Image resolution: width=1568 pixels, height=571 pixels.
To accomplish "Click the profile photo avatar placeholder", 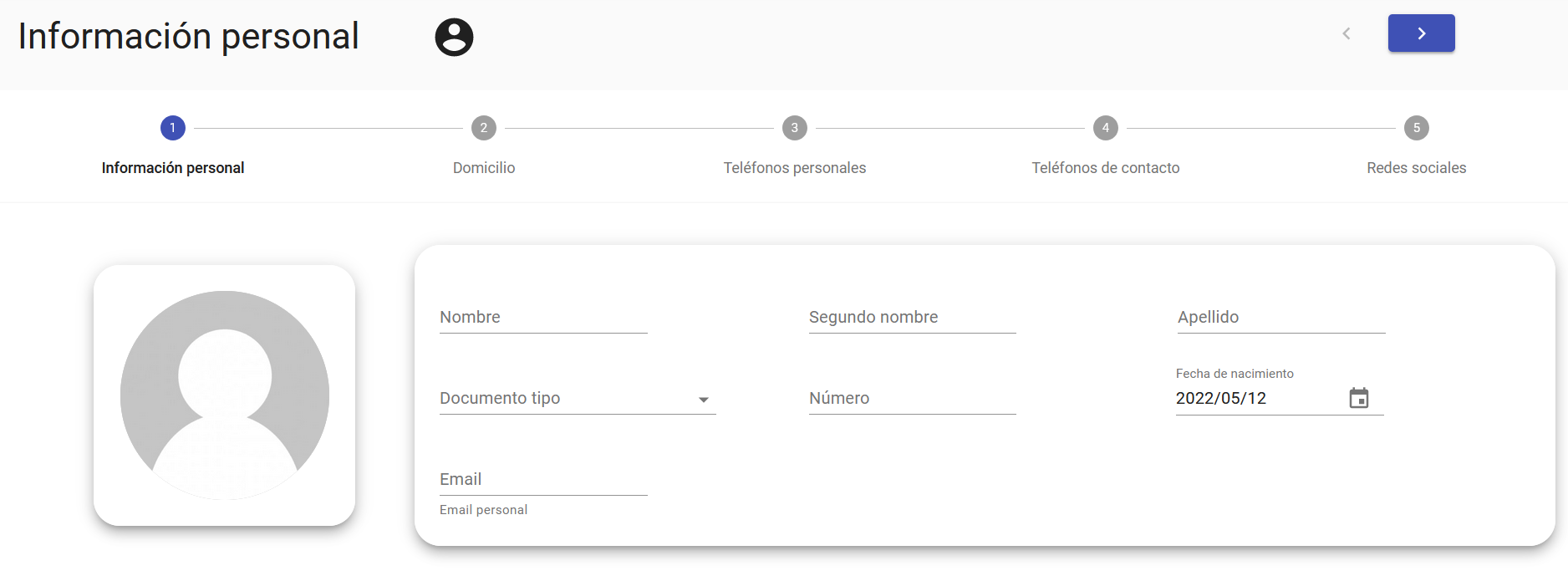I will tap(224, 395).
